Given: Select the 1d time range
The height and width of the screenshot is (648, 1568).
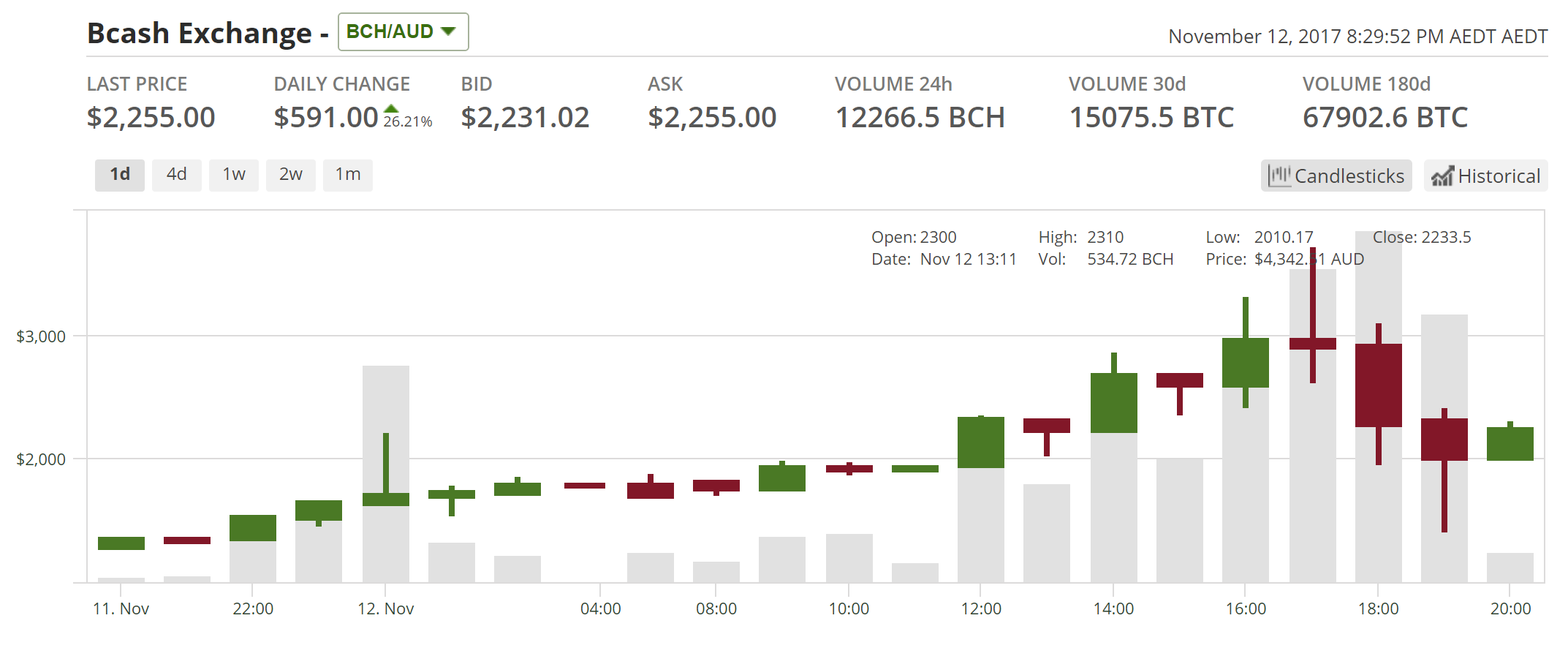Looking at the screenshot, I should click(x=120, y=175).
